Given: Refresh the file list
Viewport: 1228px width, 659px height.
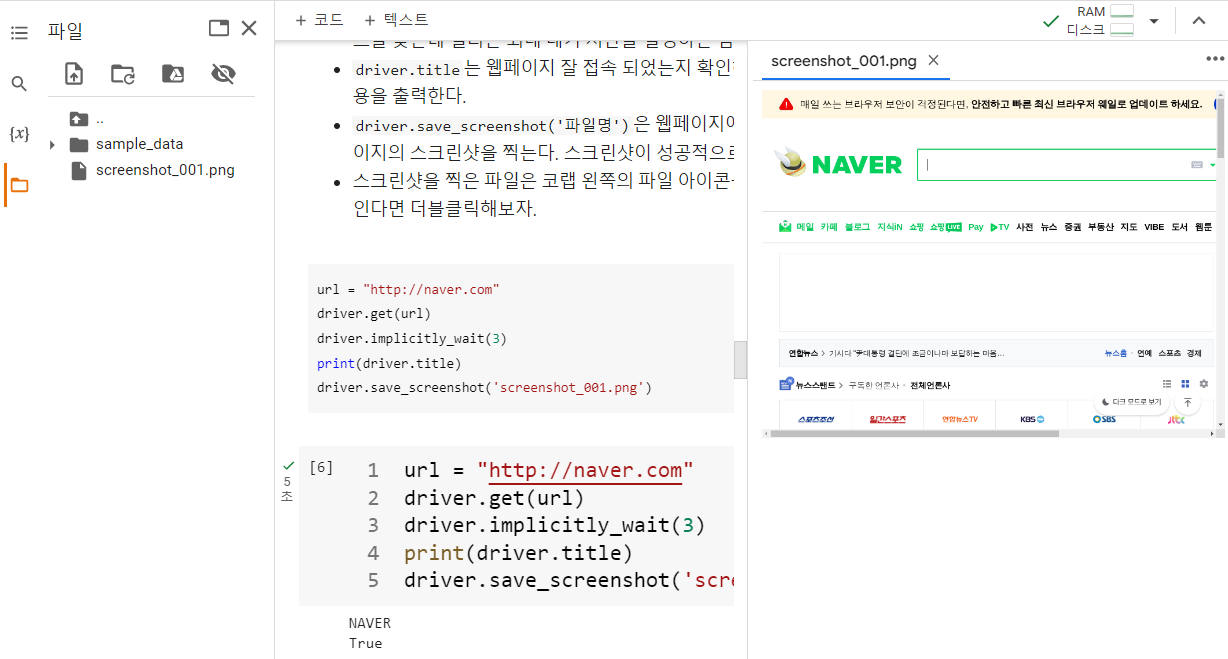Looking at the screenshot, I should click(x=123, y=73).
